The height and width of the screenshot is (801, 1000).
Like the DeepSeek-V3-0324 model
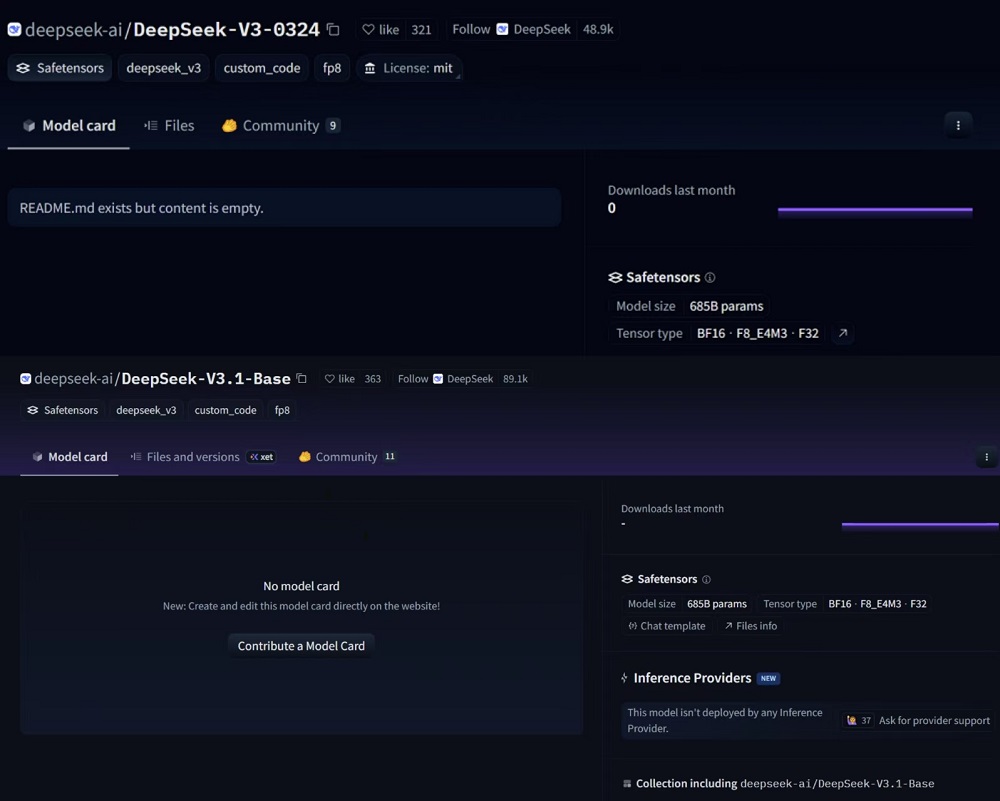[x=381, y=30]
